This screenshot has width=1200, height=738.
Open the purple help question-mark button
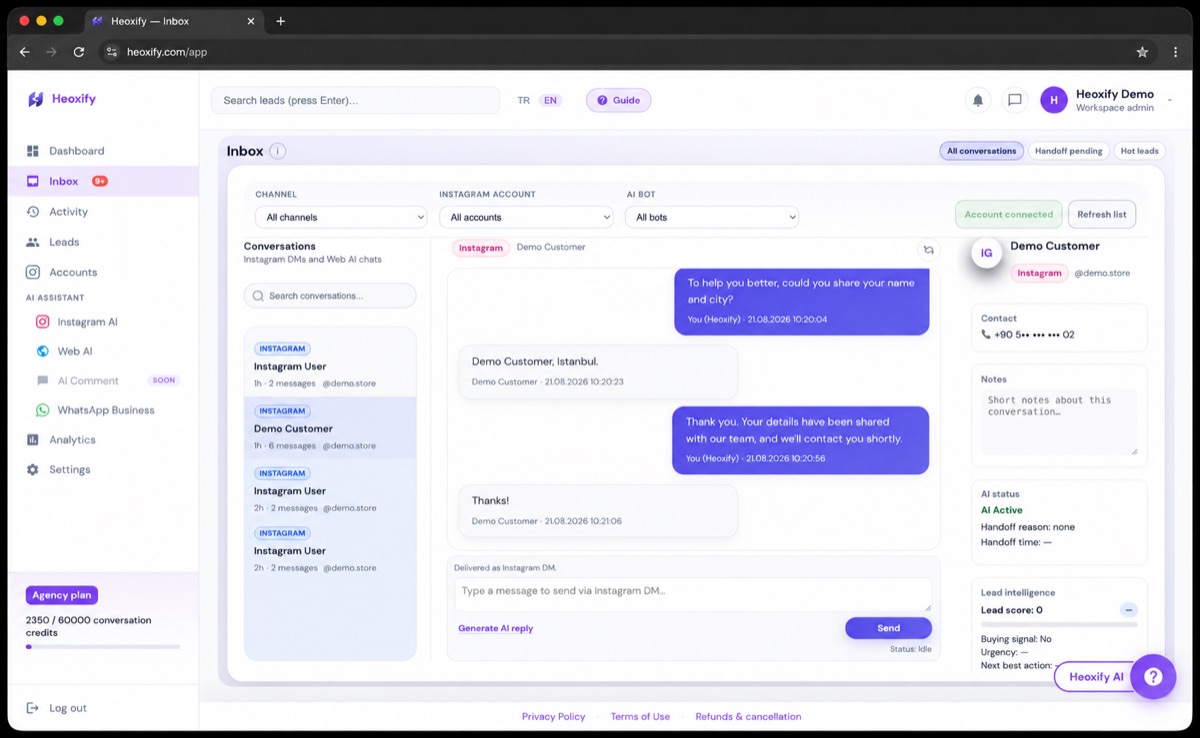1153,677
